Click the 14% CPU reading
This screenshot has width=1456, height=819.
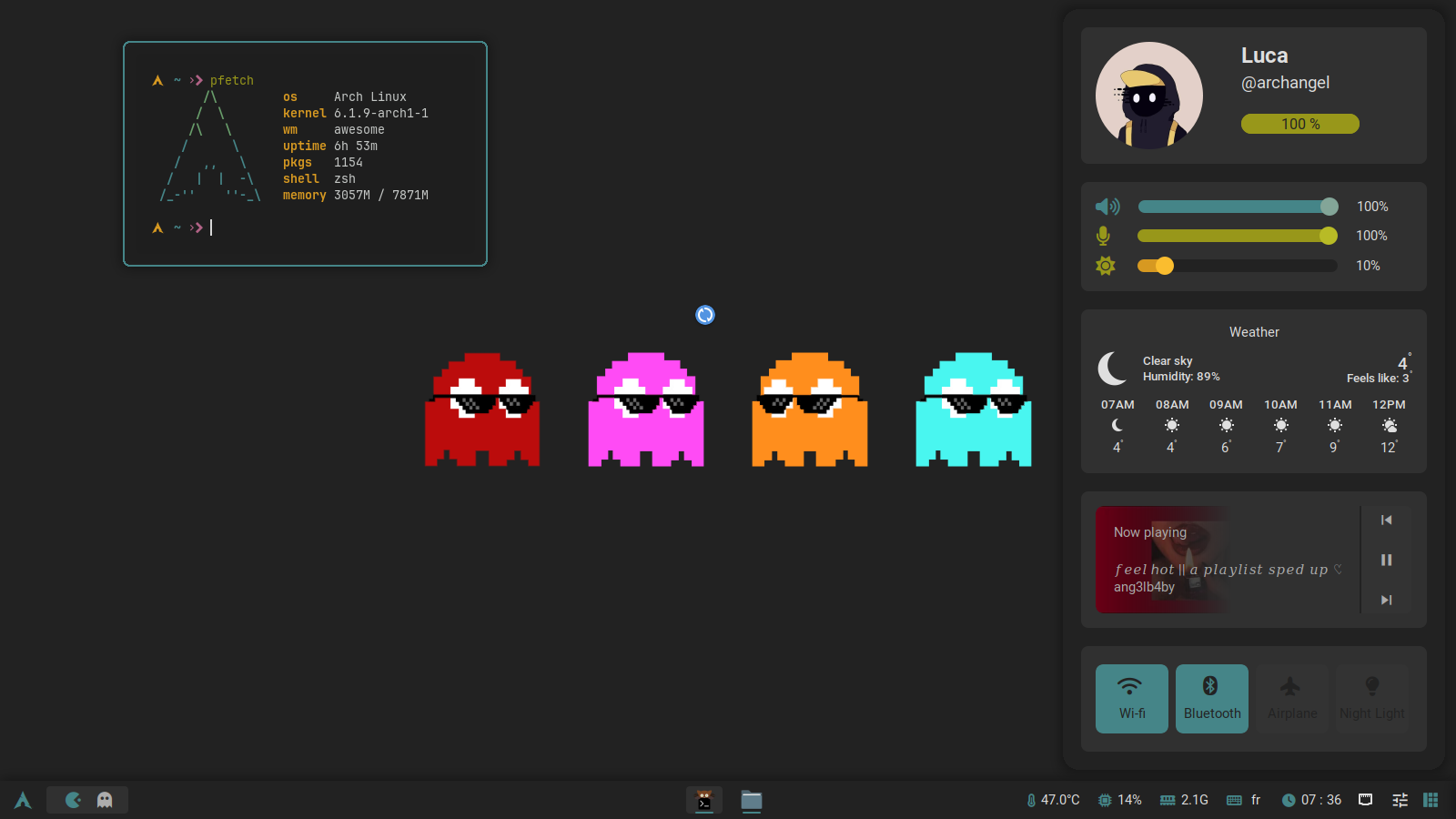[1129, 800]
